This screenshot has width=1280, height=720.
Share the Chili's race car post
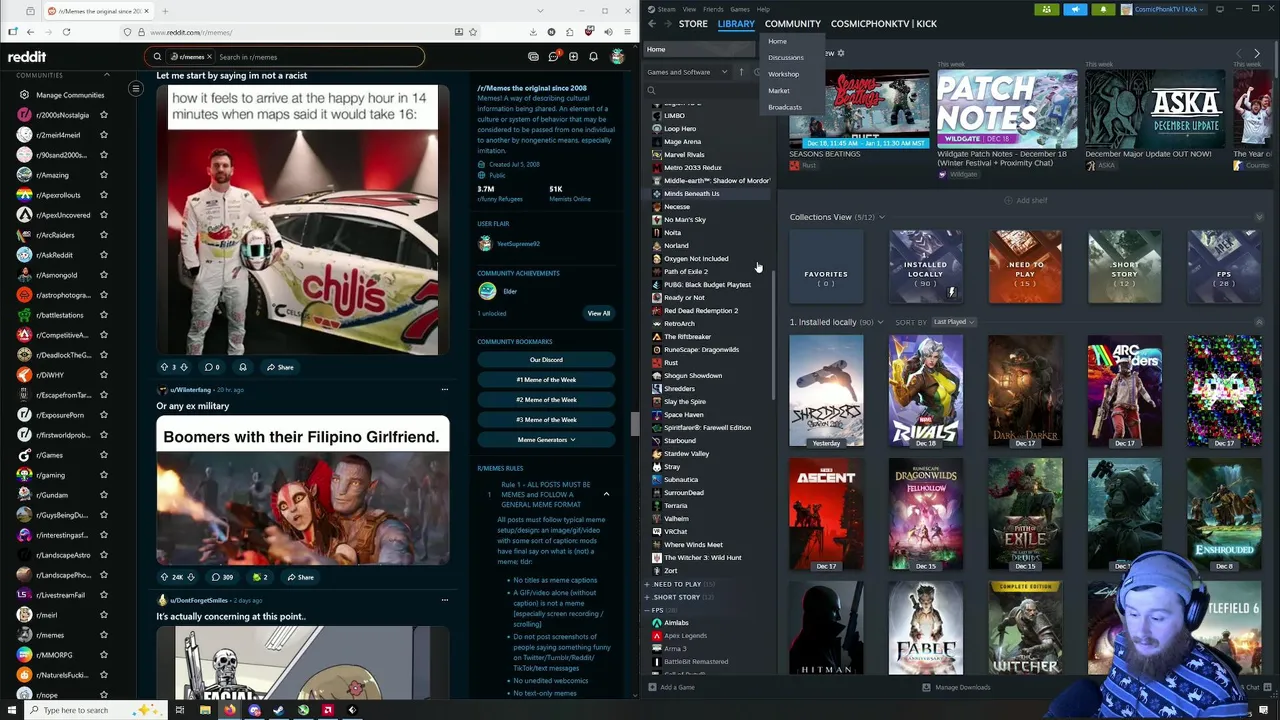[279, 367]
